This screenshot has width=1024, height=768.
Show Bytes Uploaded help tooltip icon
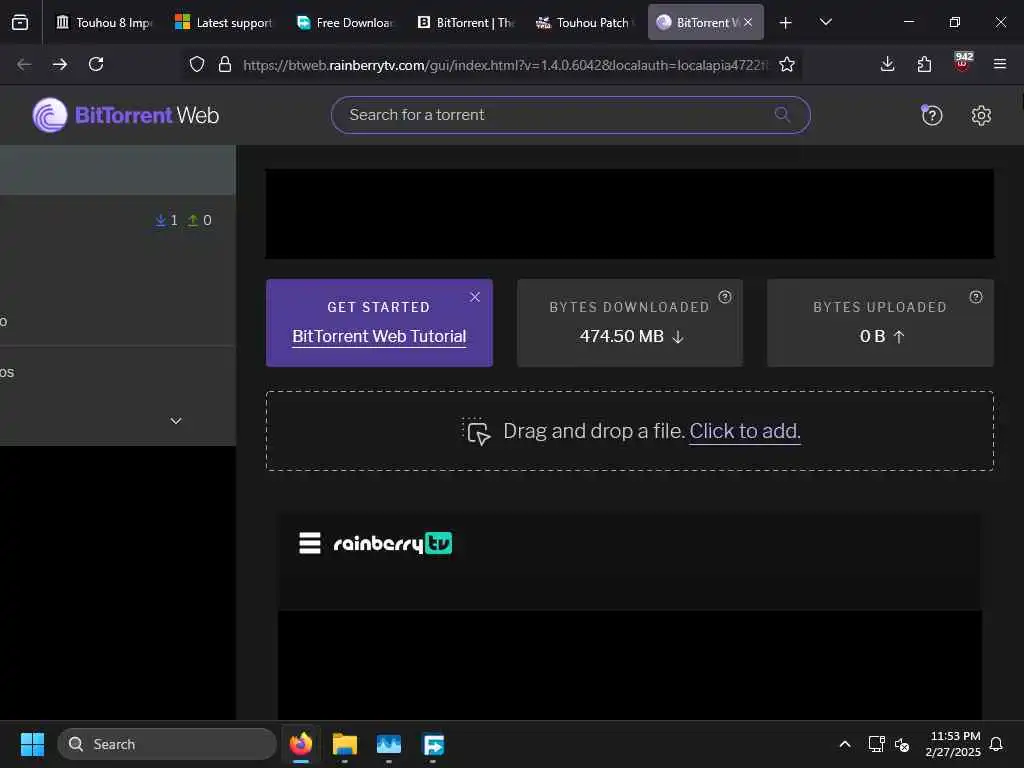976,297
